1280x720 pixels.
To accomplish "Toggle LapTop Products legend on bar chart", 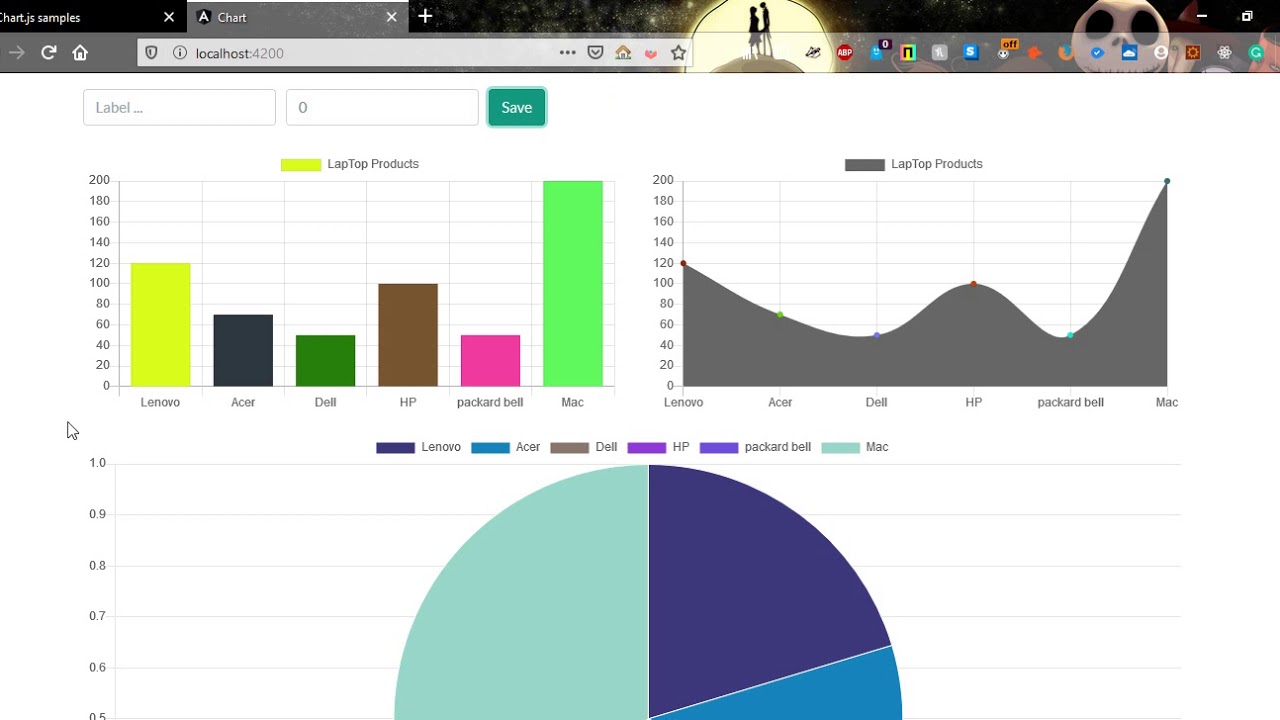I will (350, 164).
